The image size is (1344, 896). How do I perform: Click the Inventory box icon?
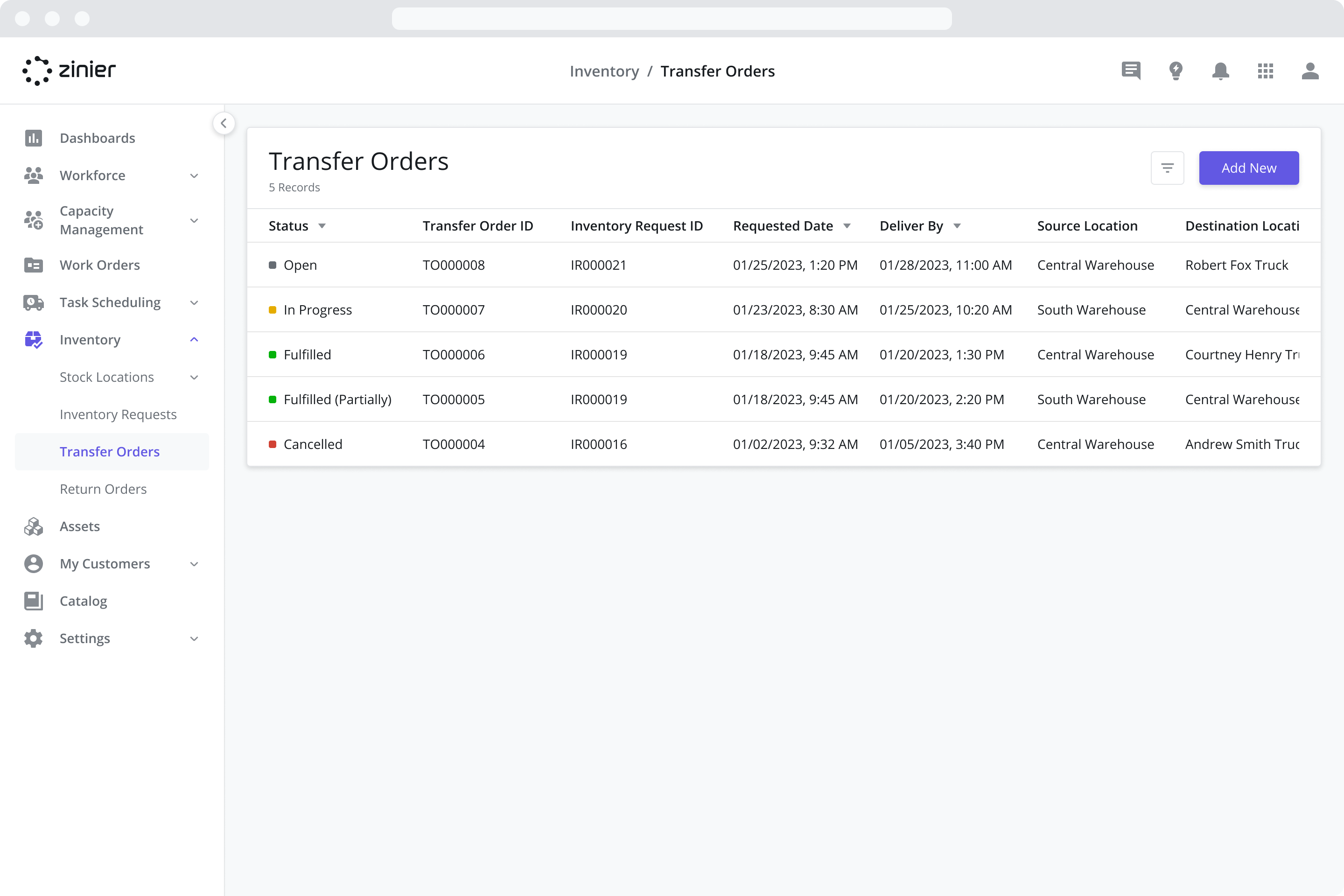pos(33,339)
